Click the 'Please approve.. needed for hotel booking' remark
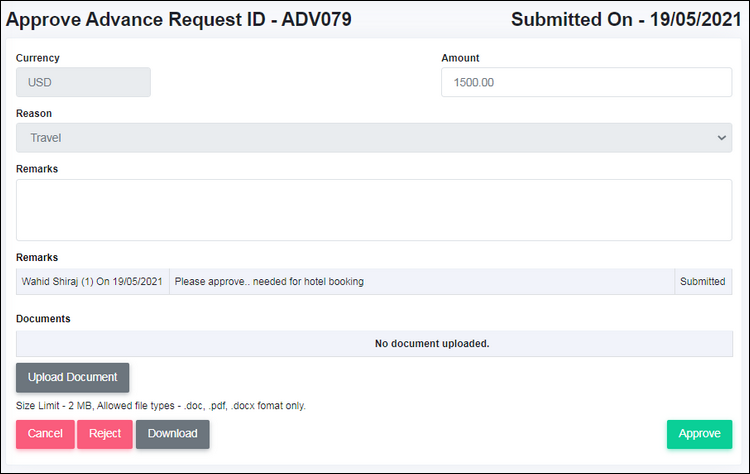This screenshot has height=474, width=750. click(269, 282)
